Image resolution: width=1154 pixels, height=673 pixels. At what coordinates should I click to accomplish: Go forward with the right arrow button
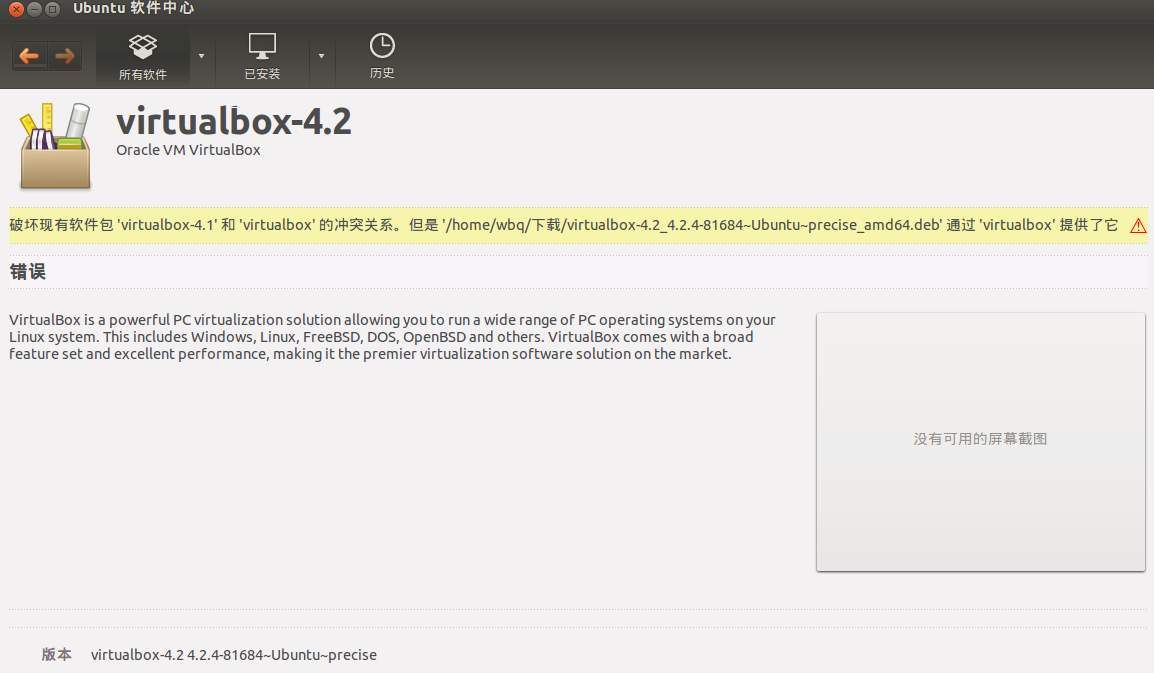pos(65,56)
